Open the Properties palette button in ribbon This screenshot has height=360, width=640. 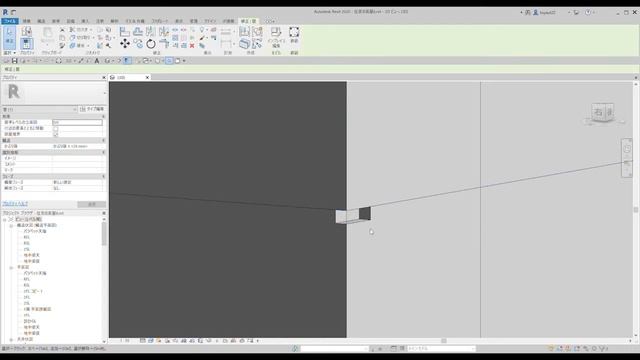[27, 44]
